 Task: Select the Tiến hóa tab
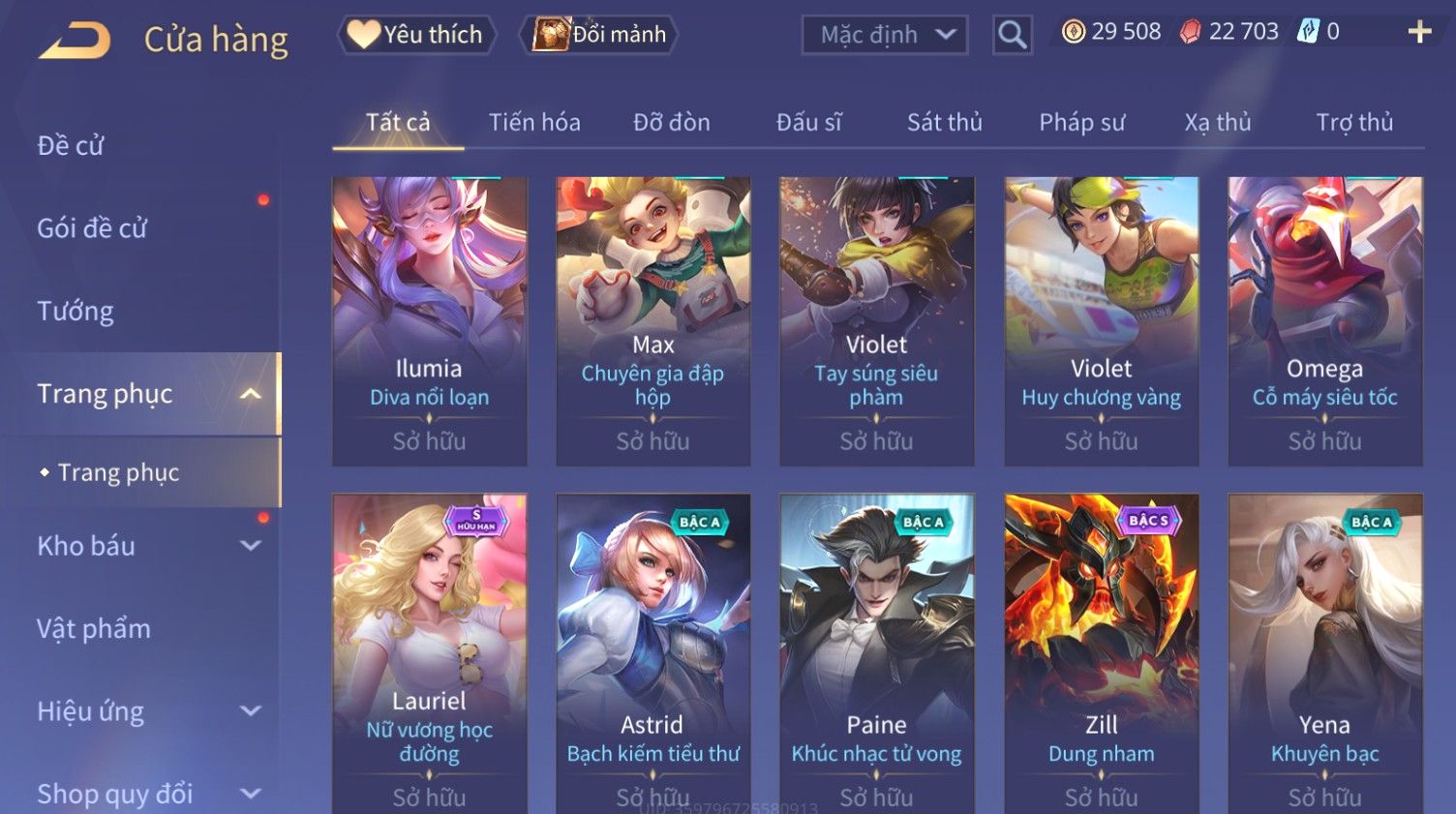[x=534, y=122]
